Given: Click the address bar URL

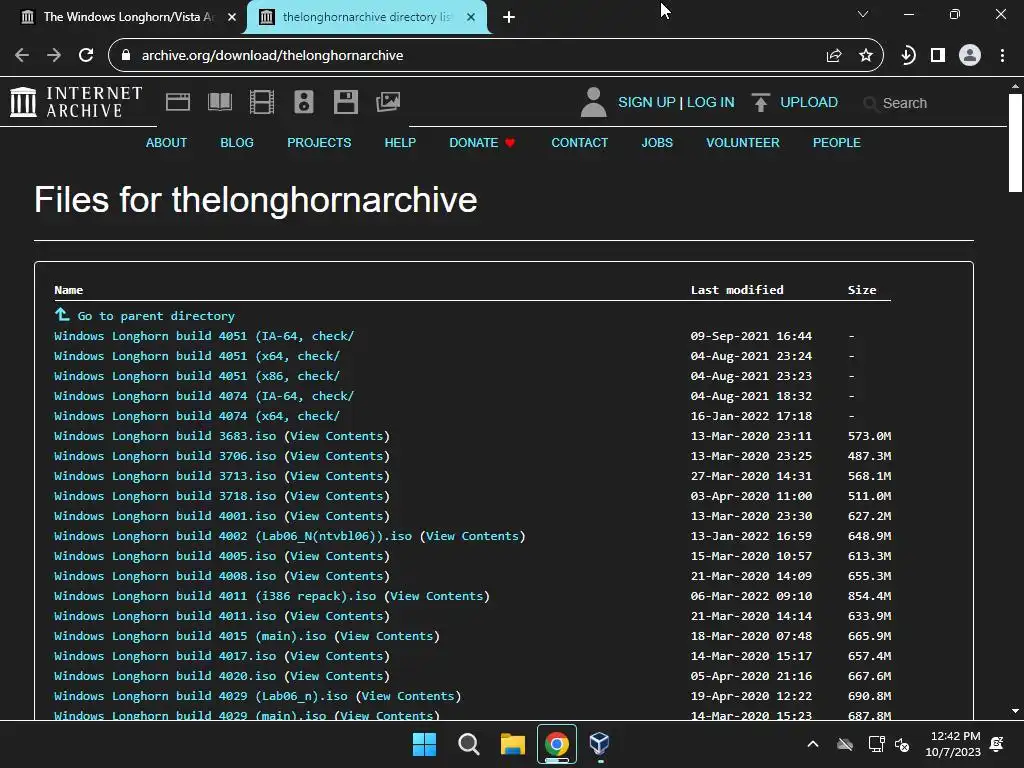Looking at the screenshot, I should pyautogui.click(x=272, y=56).
